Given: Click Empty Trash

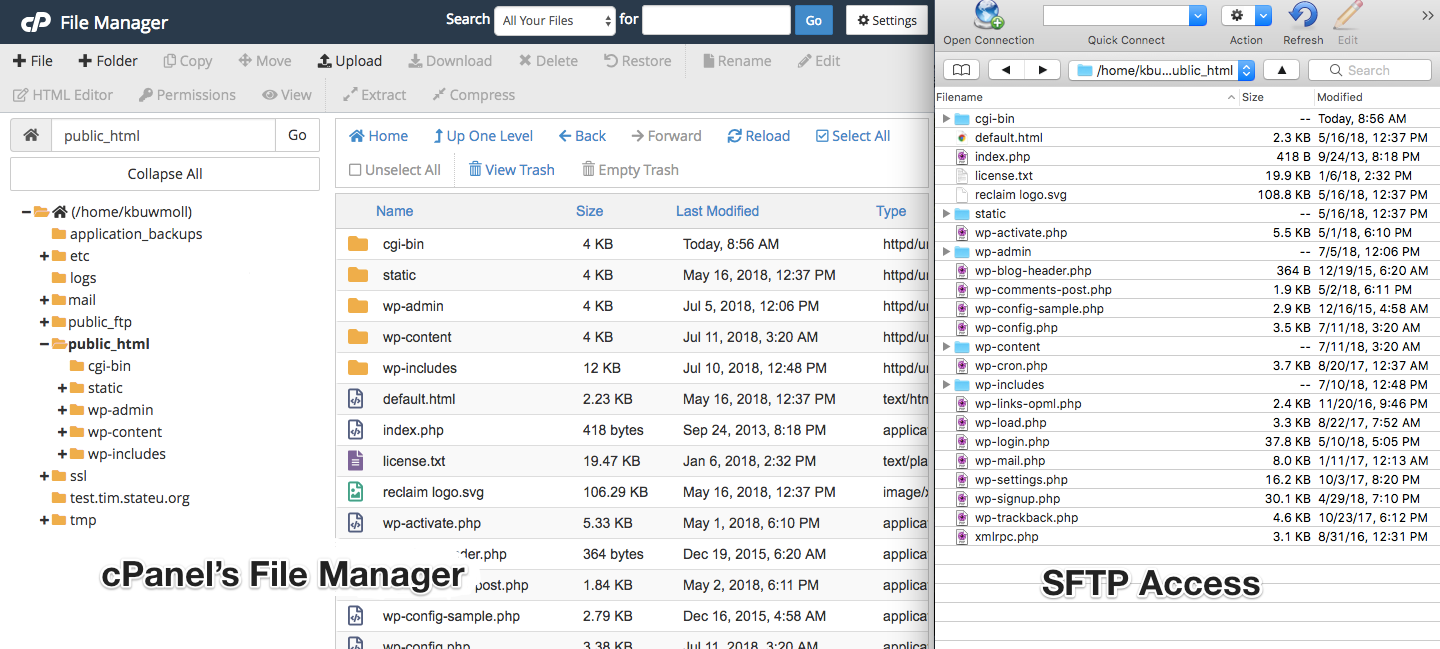Looking at the screenshot, I should (630, 170).
